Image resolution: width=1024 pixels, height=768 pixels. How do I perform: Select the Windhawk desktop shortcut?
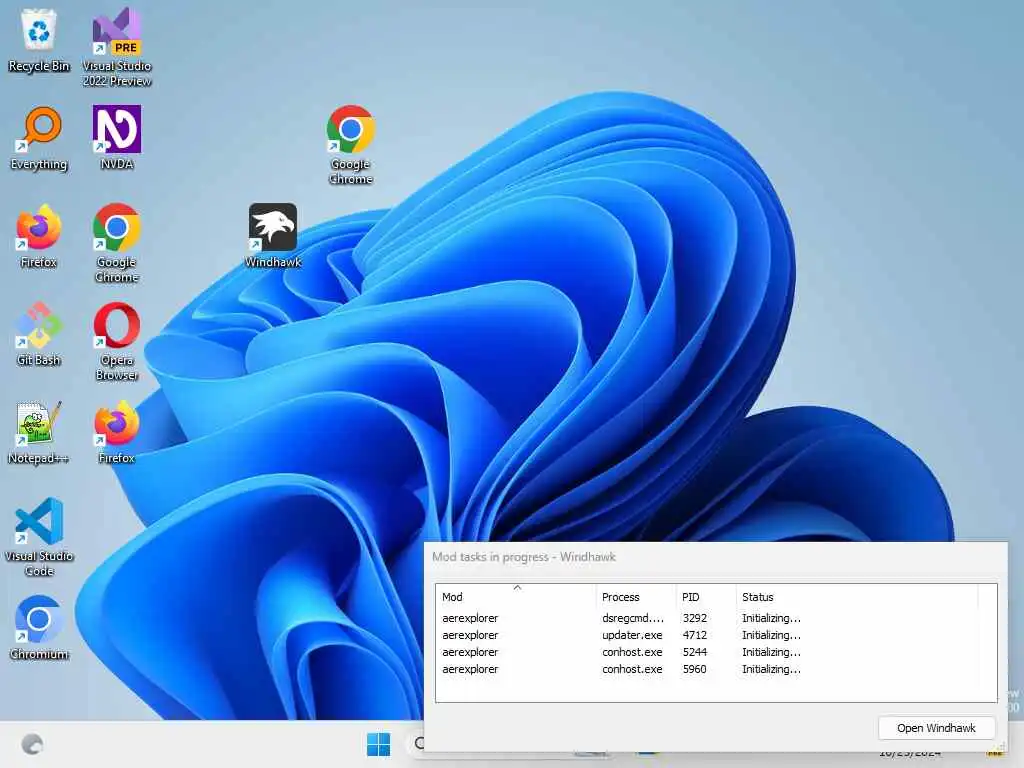point(273,236)
